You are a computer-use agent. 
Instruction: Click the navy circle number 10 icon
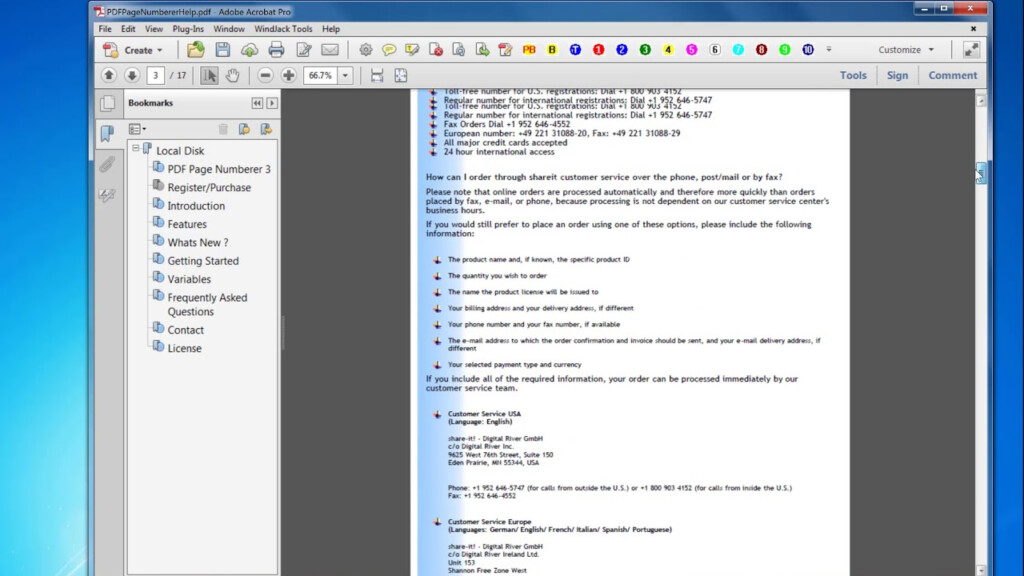808,50
